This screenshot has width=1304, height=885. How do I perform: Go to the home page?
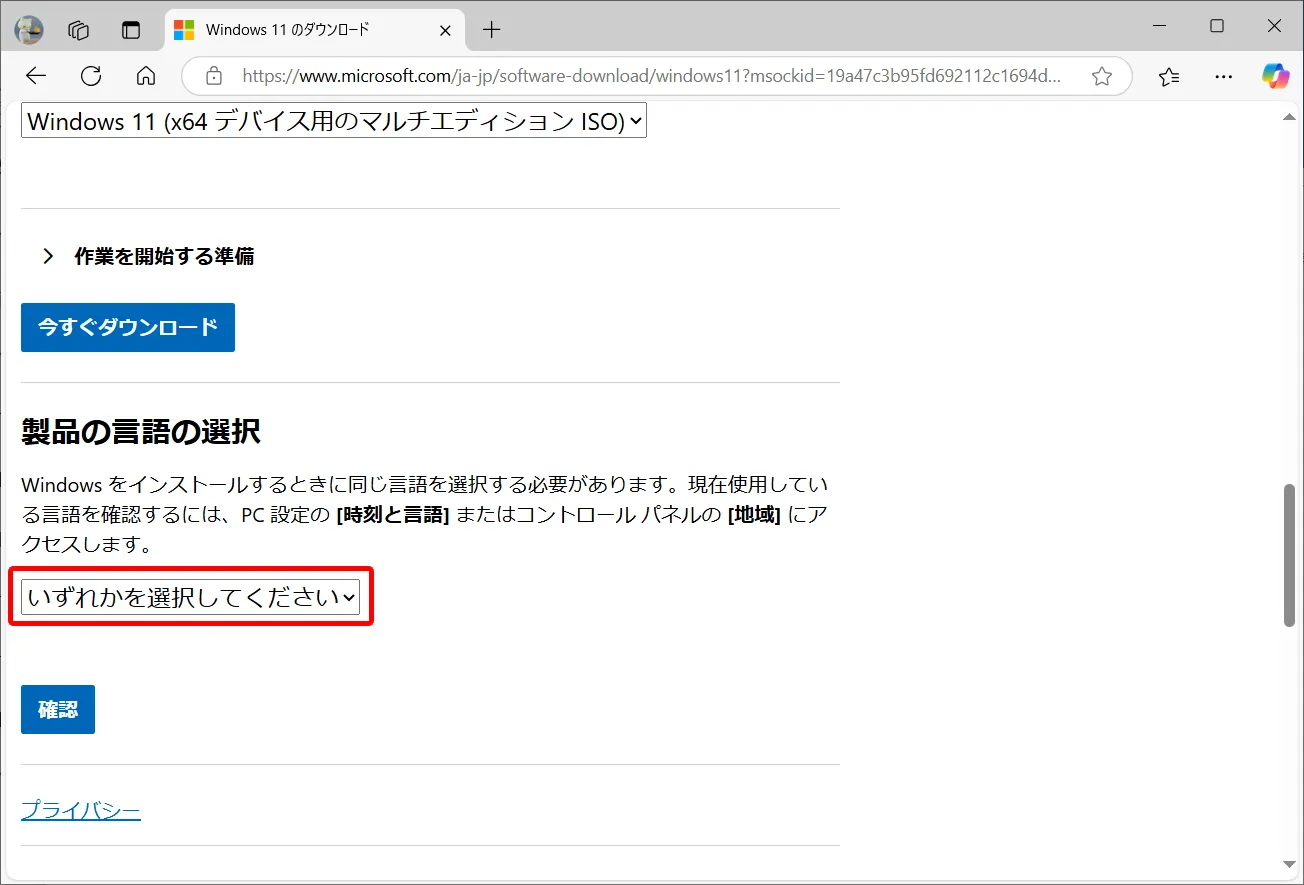pos(146,76)
